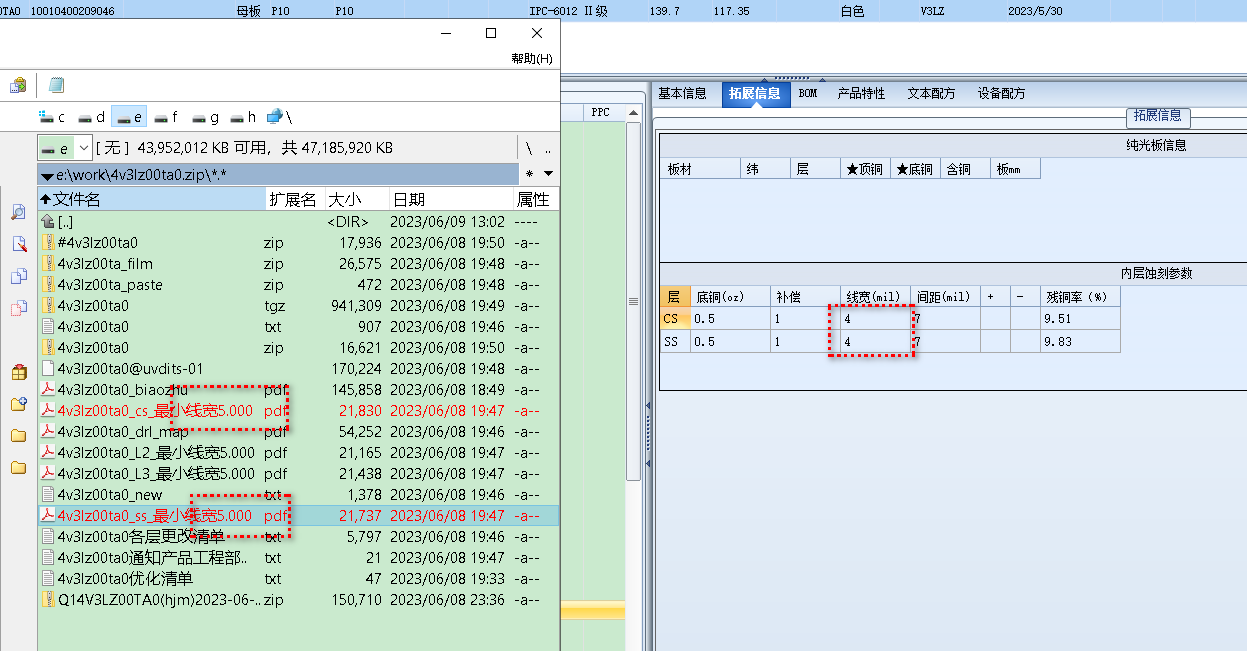Click the new folder icon with plus
This screenshot has height=651, width=1247.
(18, 404)
